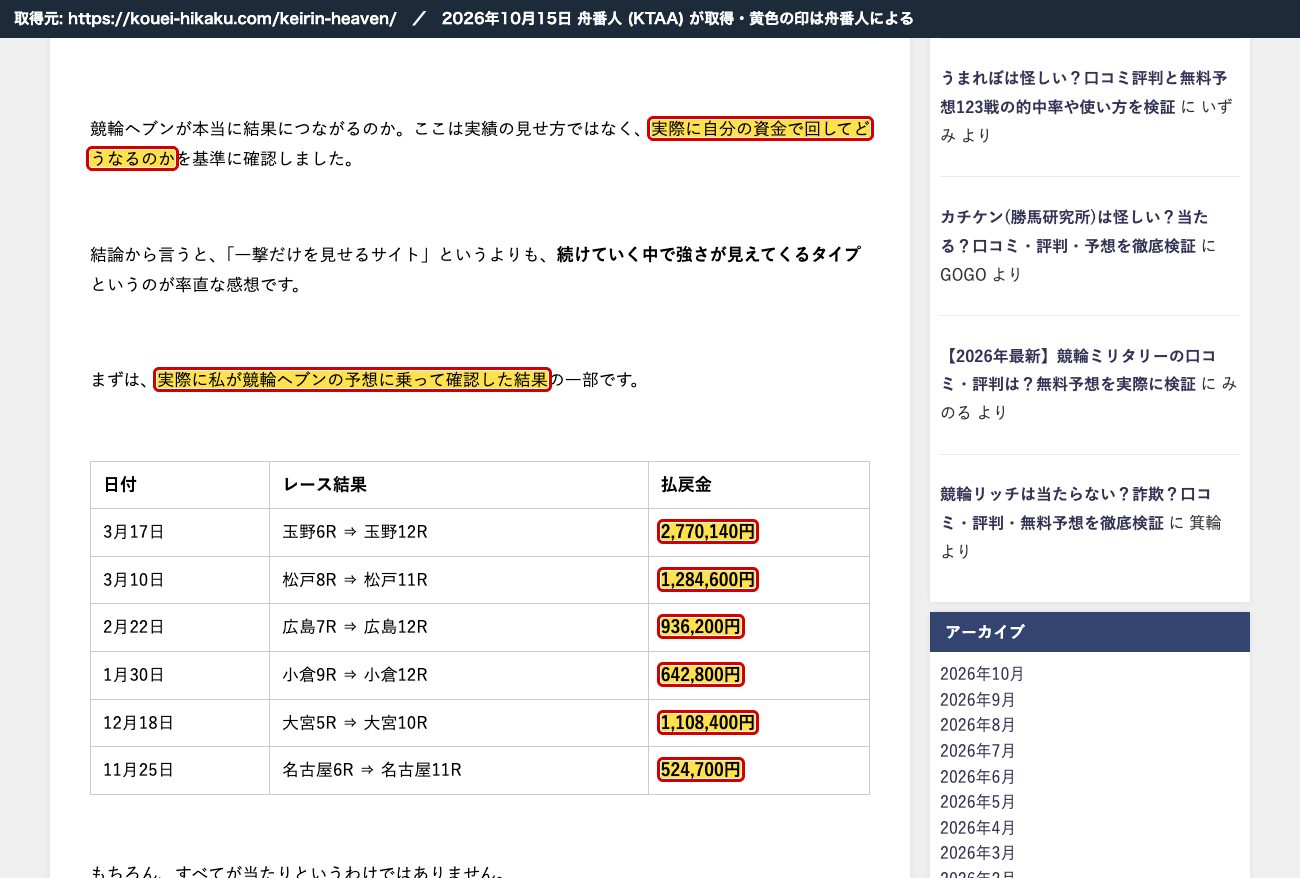
Task: Open the うまれぼは怪しい？ comment post link
Action: [1084, 92]
